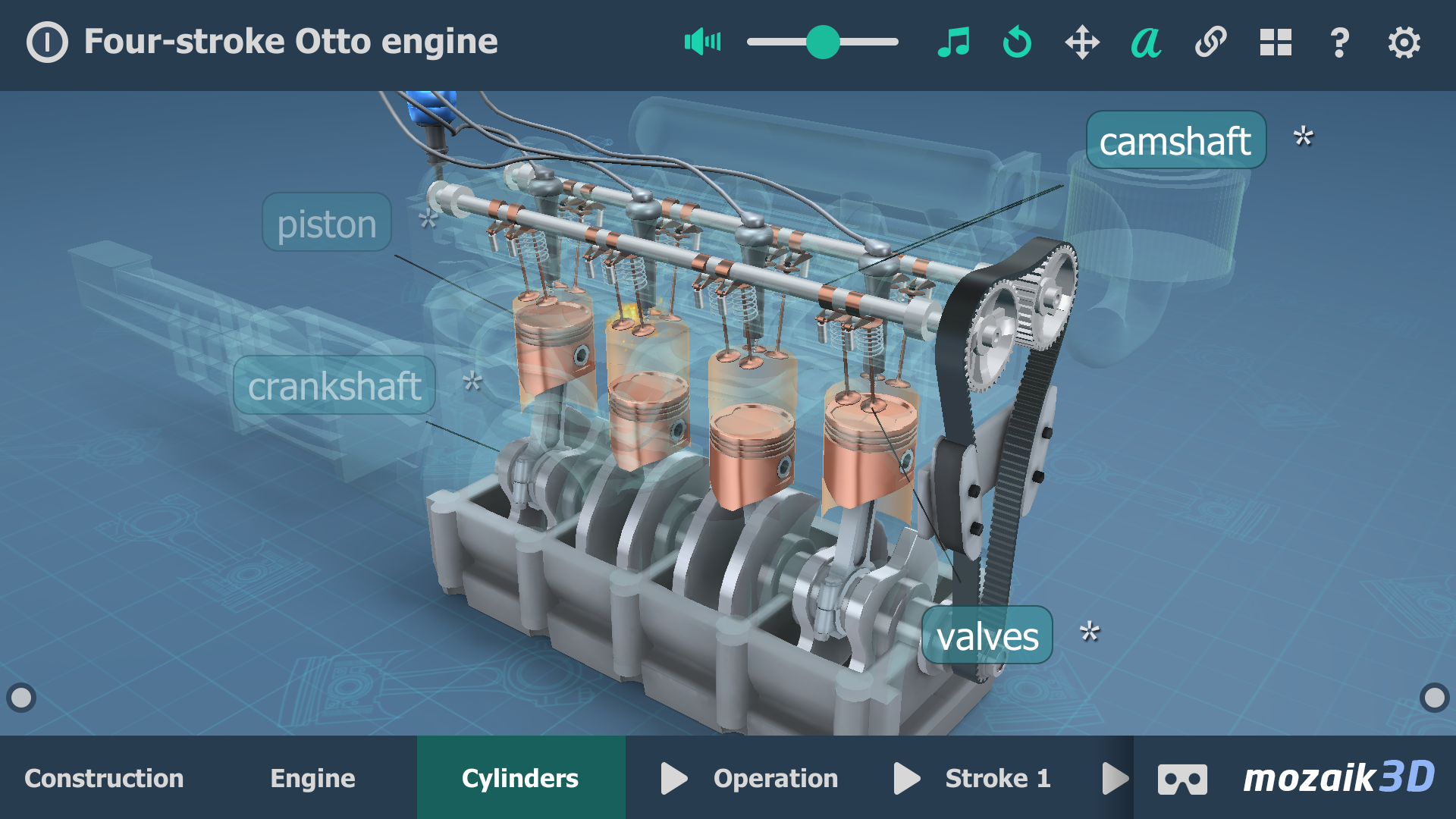Image resolution: width=1456 pixels, height=819 pixels.
Task: Switch to the Engine tab
Action: 312,779
